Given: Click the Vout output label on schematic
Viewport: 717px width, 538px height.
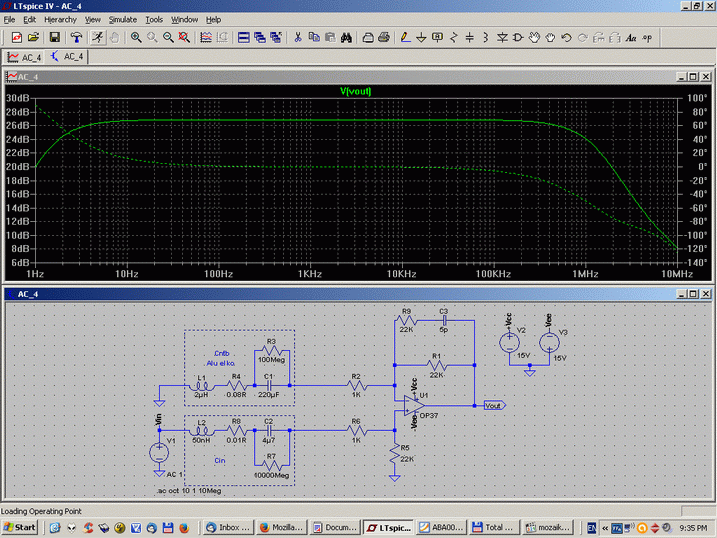Looking at the screenshot, I should 494,405.
